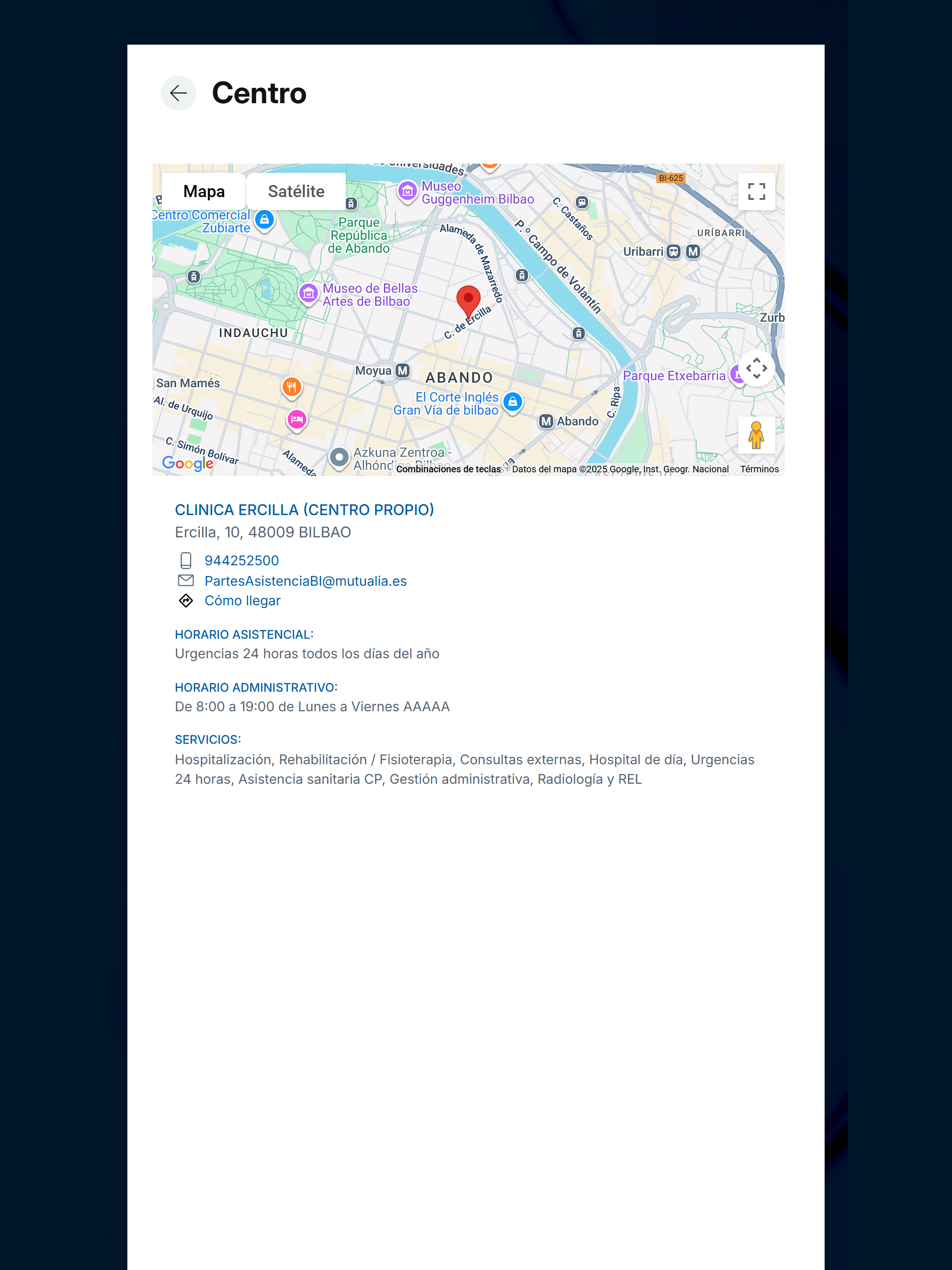Click the tram stop icon near Parque República de Abando
The height and width of the screenshot is (1270, 952).
coord(351,204)
